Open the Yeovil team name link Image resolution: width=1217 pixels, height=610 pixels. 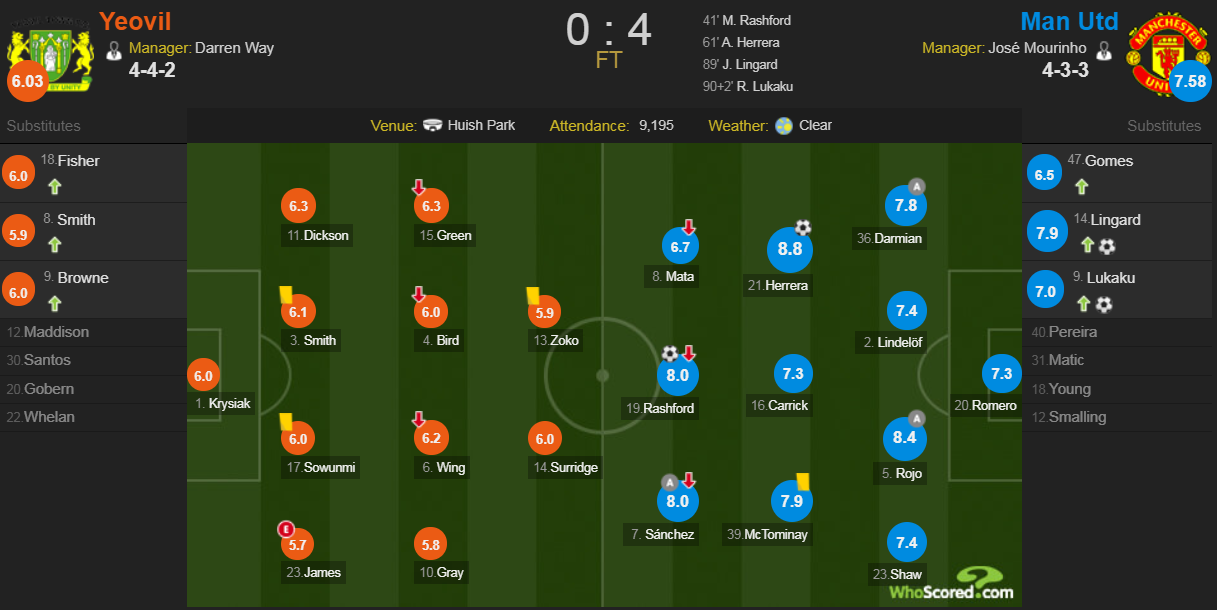click(x=135, y=21)
